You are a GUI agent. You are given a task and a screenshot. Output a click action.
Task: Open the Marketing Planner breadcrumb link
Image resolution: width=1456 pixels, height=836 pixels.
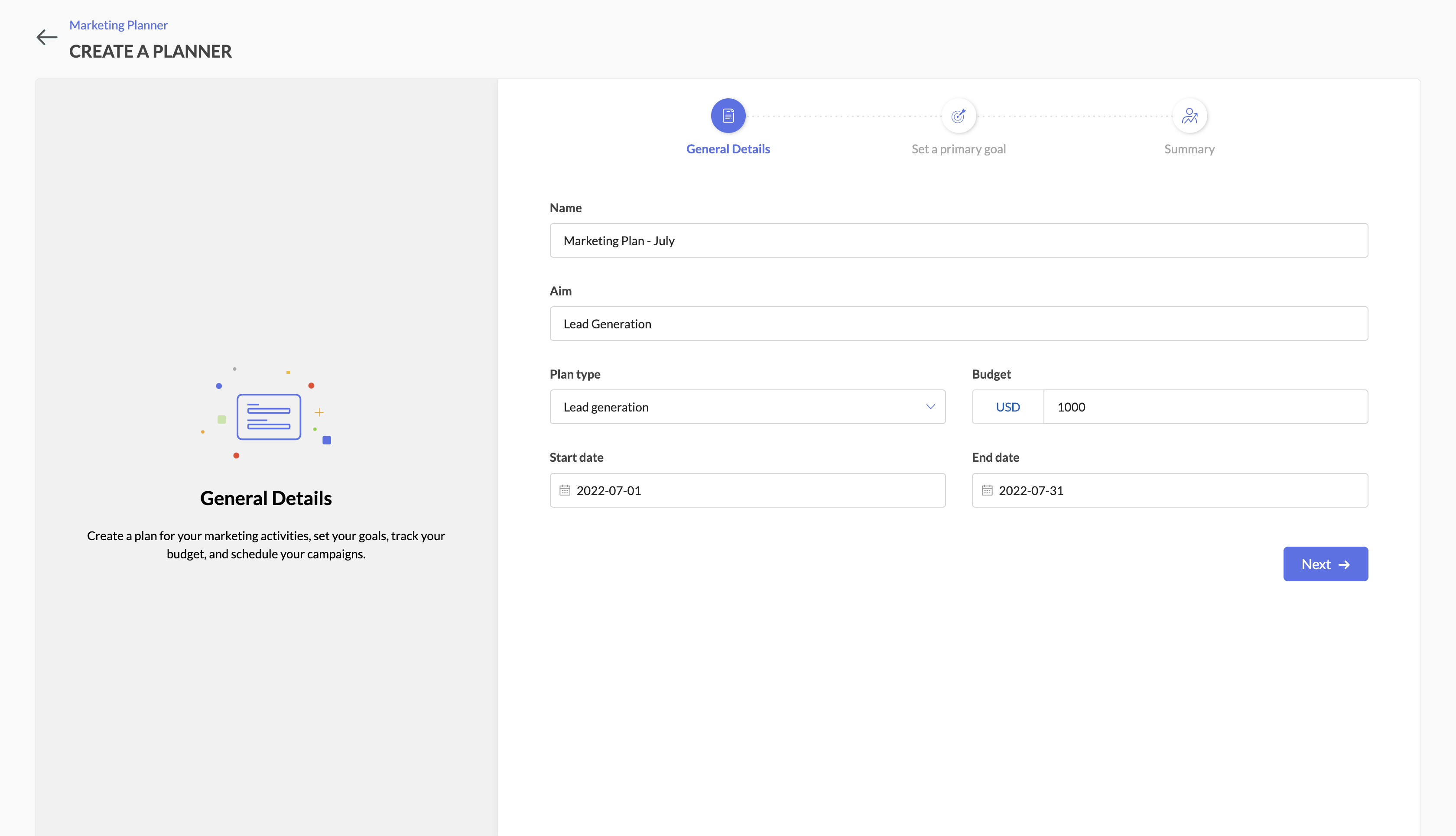click(x=118, y=25)
